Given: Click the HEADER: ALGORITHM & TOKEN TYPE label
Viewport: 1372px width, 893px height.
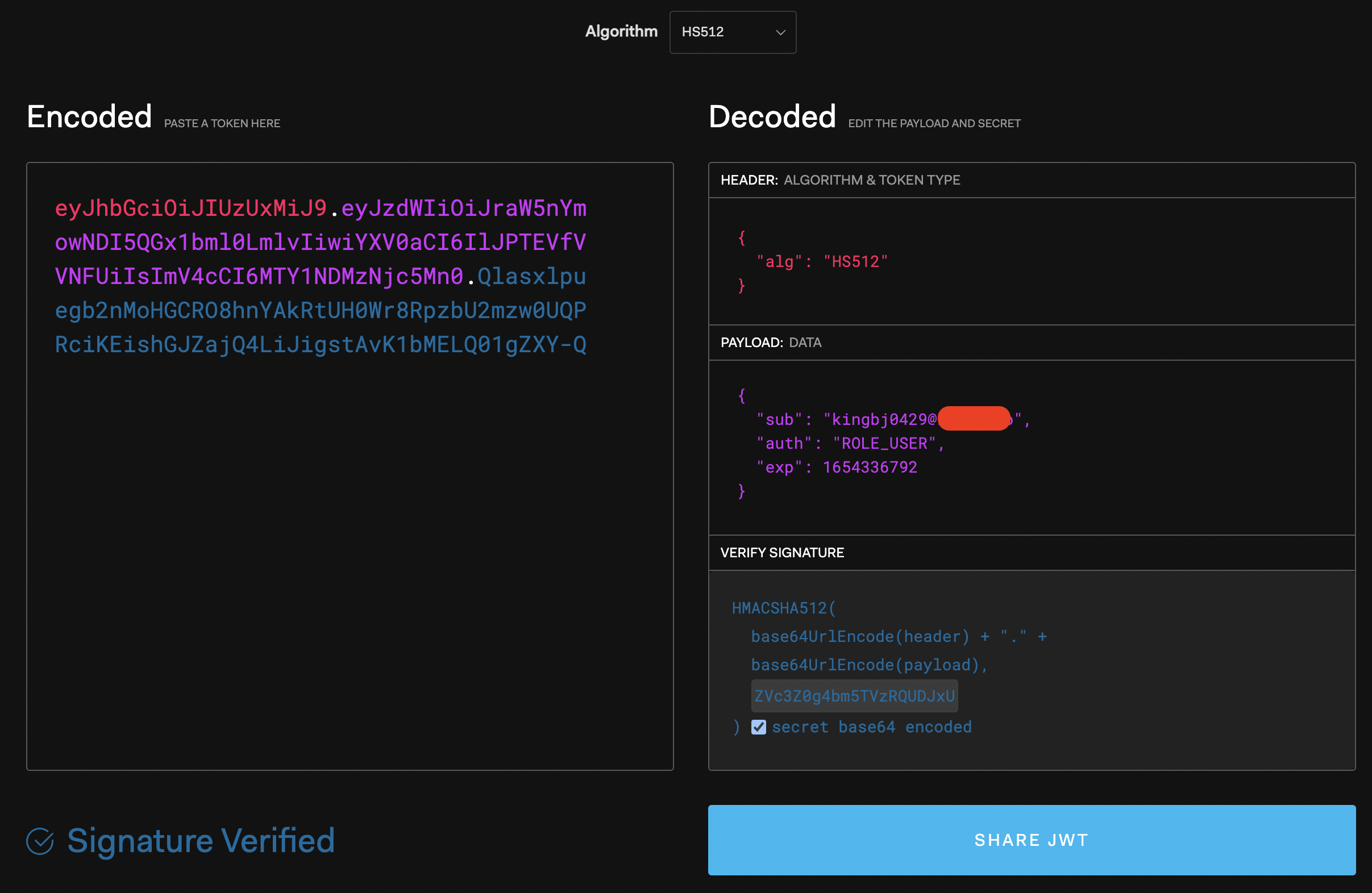Looking at the screenshot, I should [840, 180].
